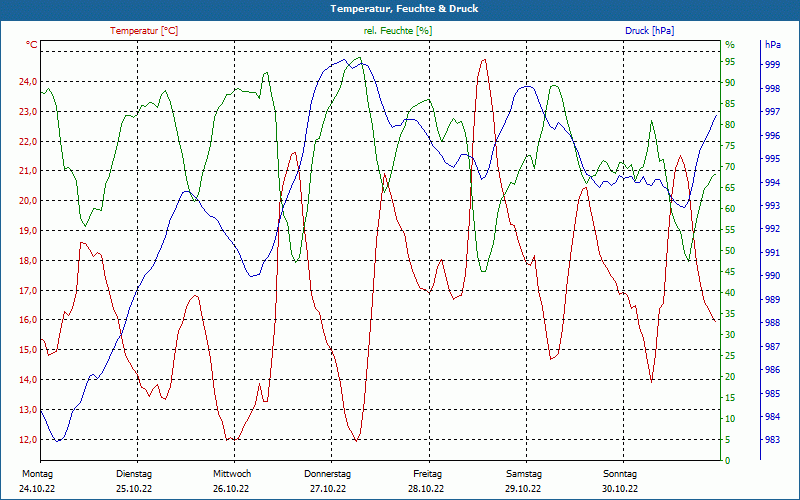Click the '18,0' temperature axis value
The height and width of the screenshot is (500, 800).
(28, 261)
